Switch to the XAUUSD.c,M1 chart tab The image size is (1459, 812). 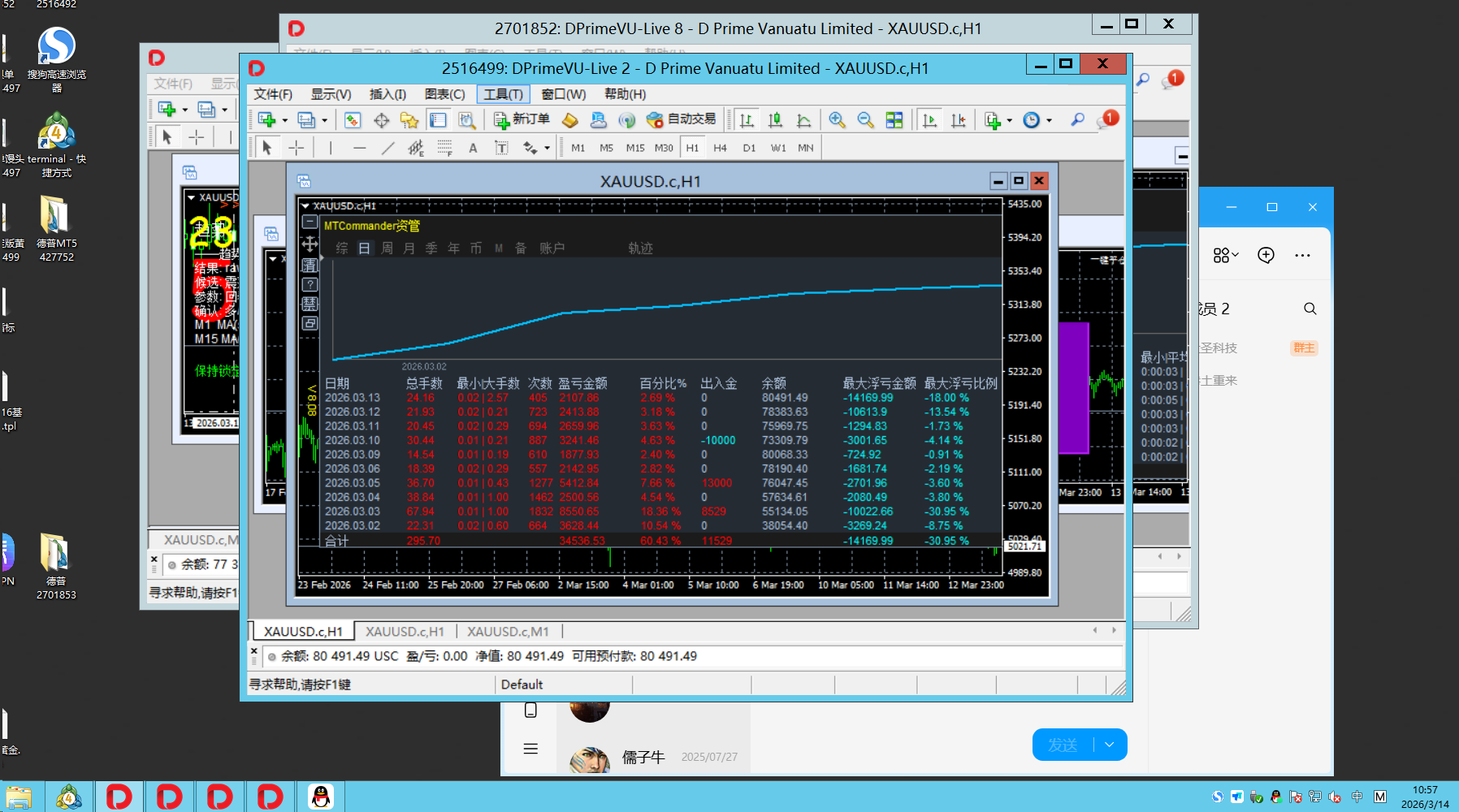pos(508,632)
